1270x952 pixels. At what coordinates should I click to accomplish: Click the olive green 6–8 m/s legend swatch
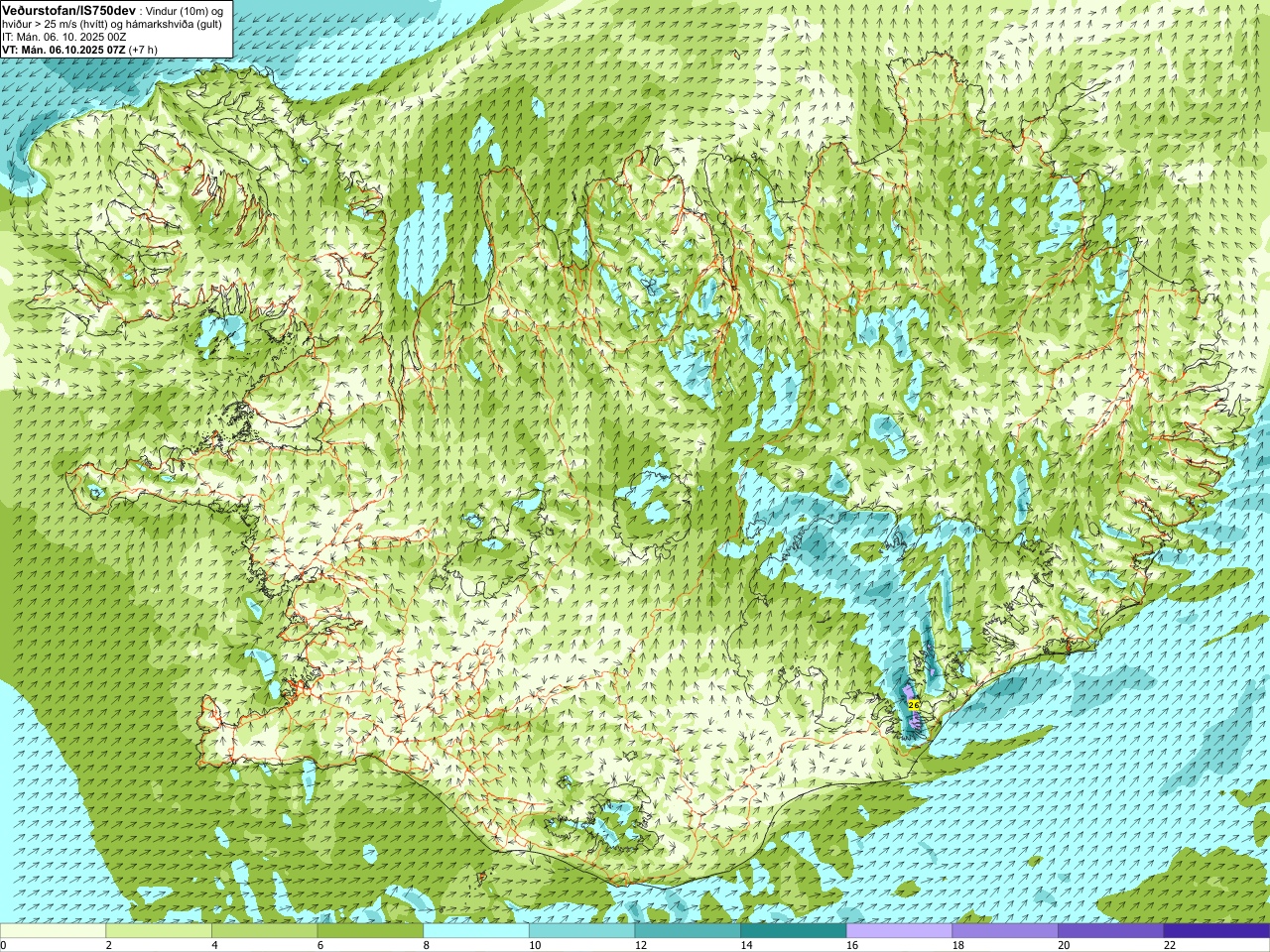(370, 931)
